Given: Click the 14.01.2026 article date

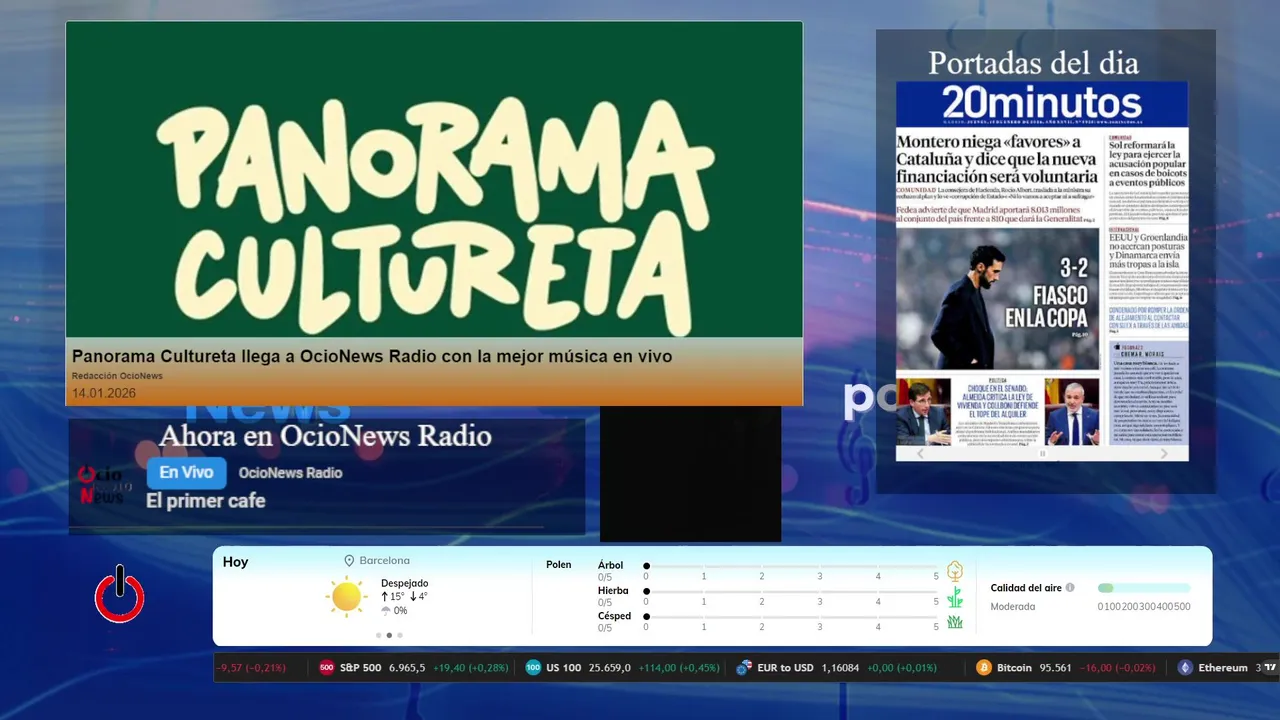Looking at the screenshot, I should [104, 393].
